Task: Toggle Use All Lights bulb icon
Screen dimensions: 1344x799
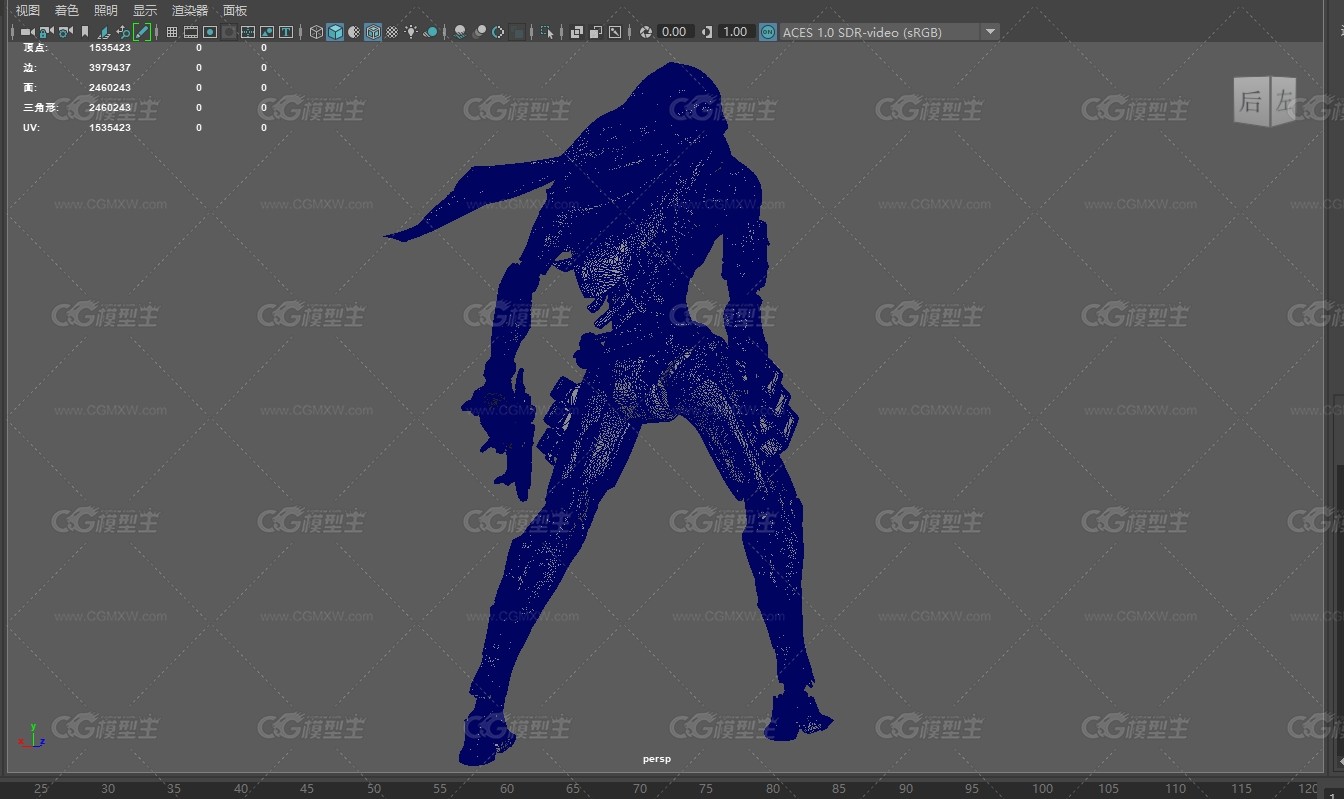Action: coord(411,32)
